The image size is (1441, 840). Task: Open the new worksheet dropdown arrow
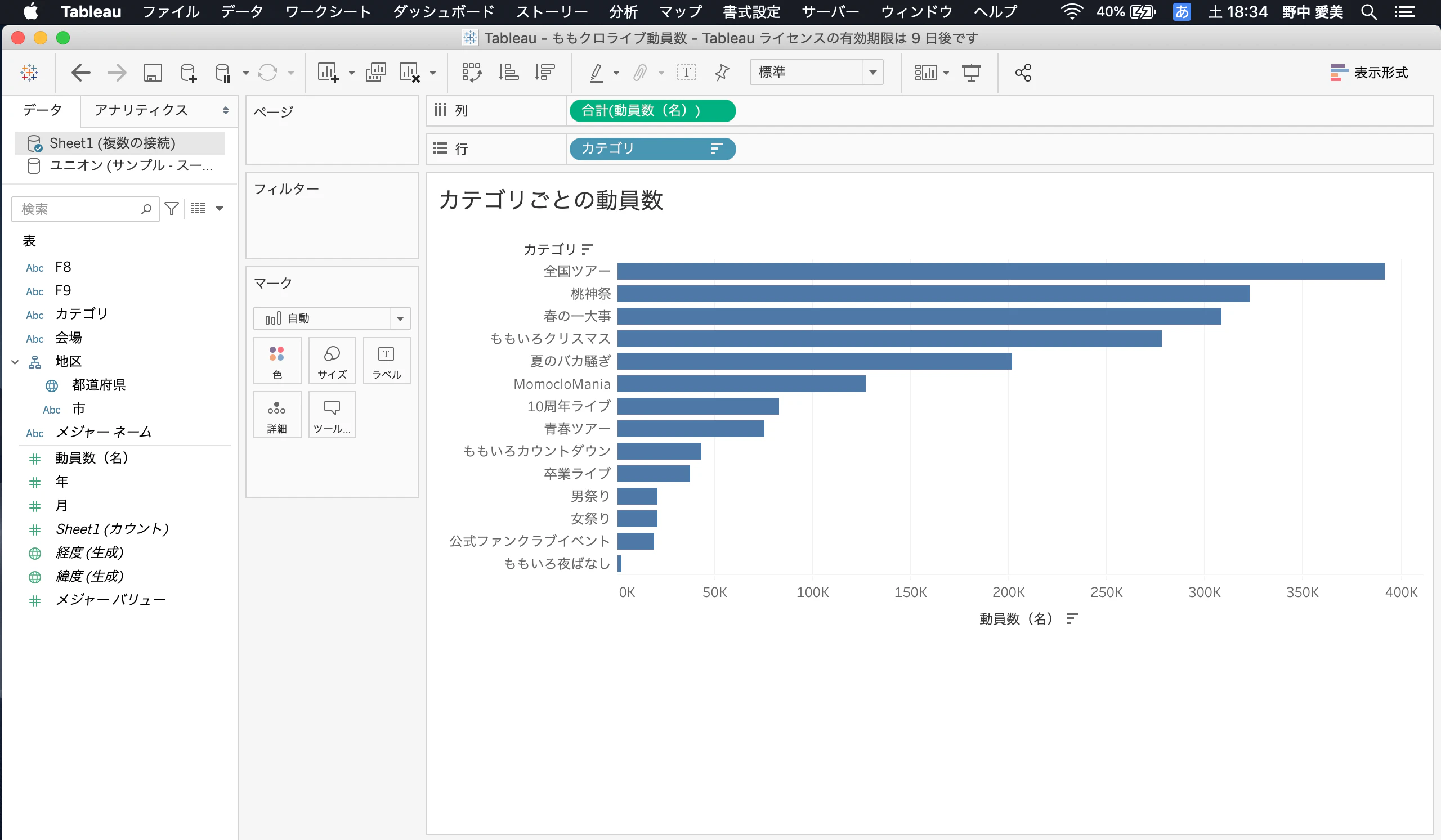pyautogui.click(x=352, y=73)
